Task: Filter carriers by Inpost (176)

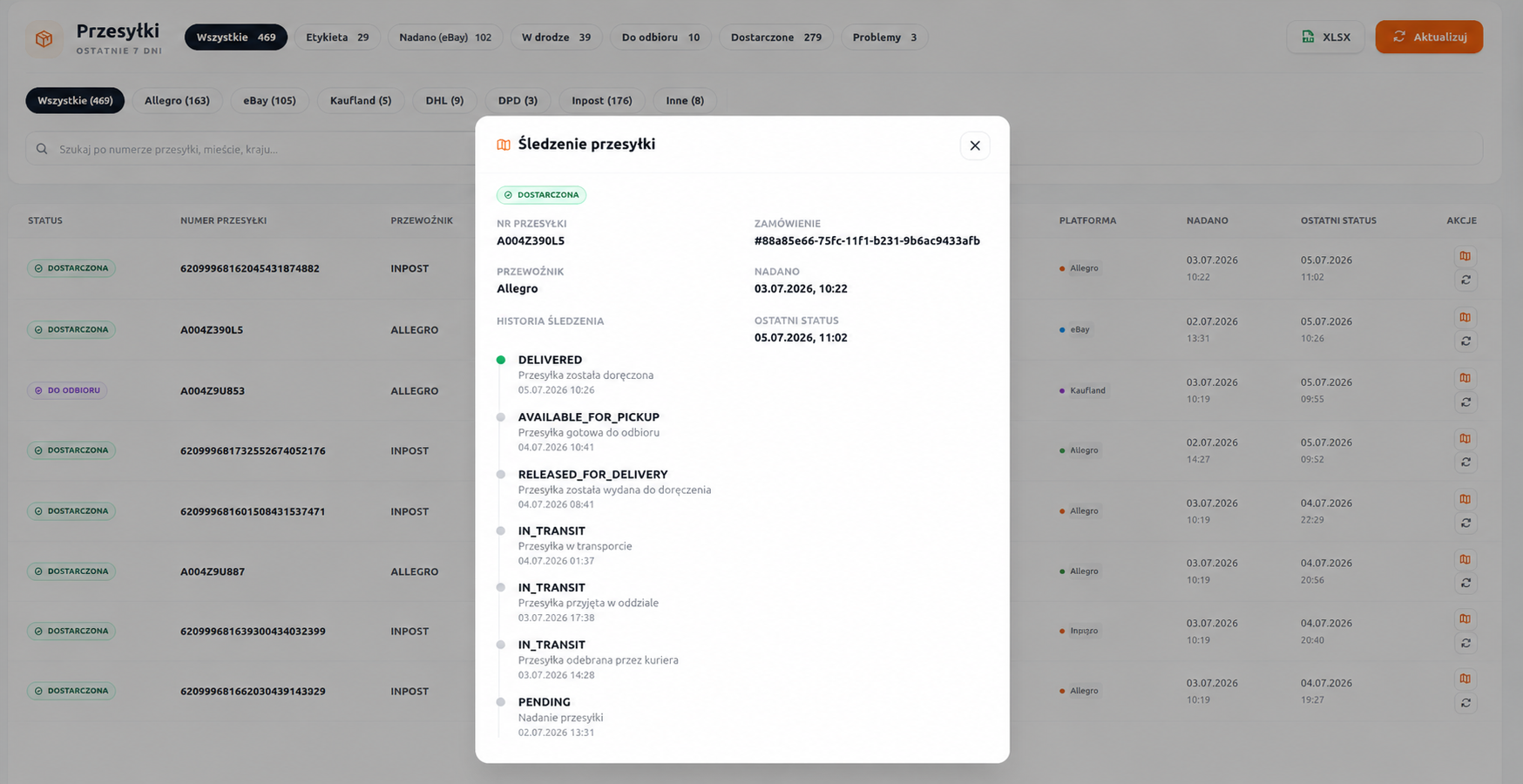Action: 601,100
